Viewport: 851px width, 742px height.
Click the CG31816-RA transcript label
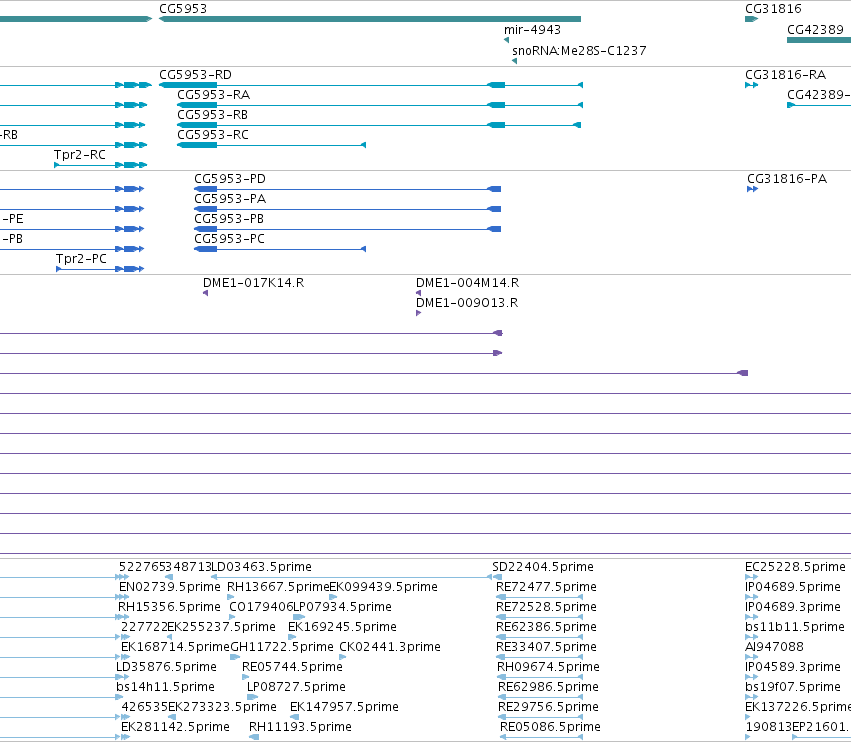click(785, 74)
